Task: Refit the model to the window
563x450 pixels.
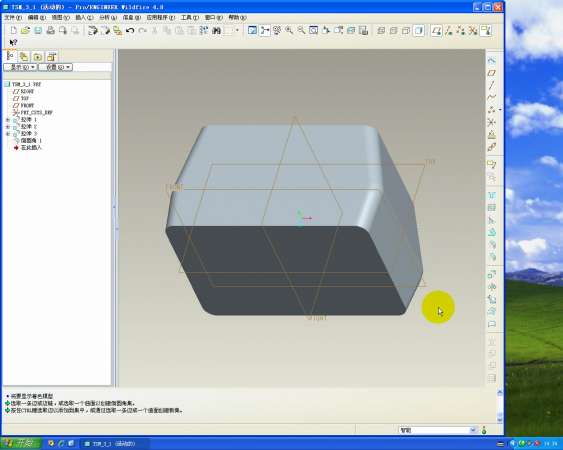Action: point(313,31)
